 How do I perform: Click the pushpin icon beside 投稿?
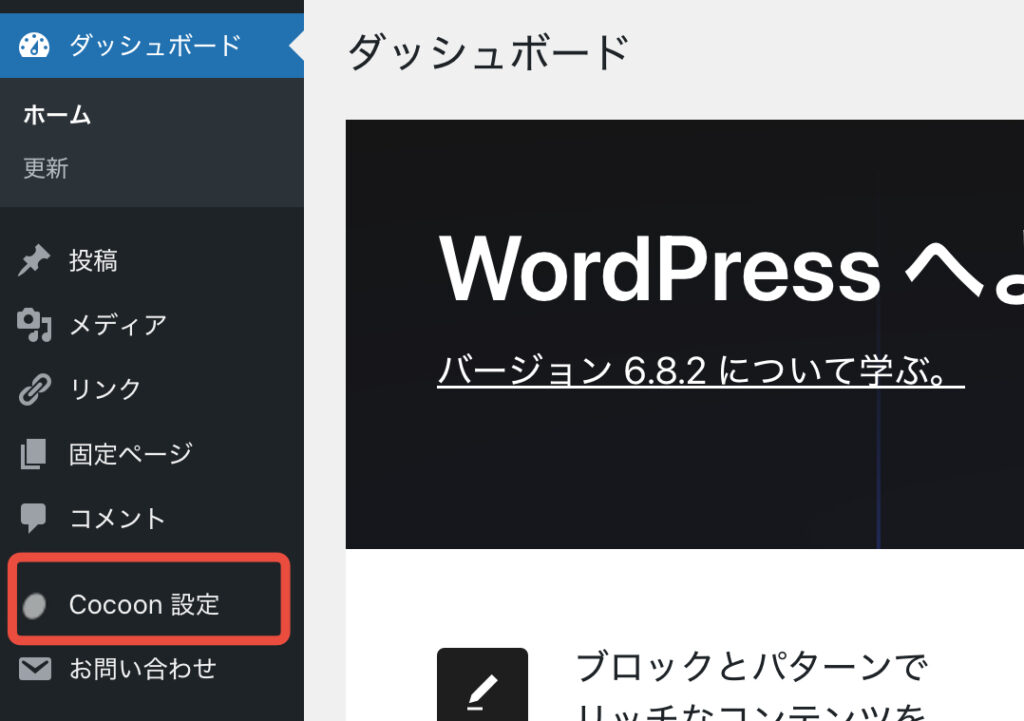pos(34,261)
